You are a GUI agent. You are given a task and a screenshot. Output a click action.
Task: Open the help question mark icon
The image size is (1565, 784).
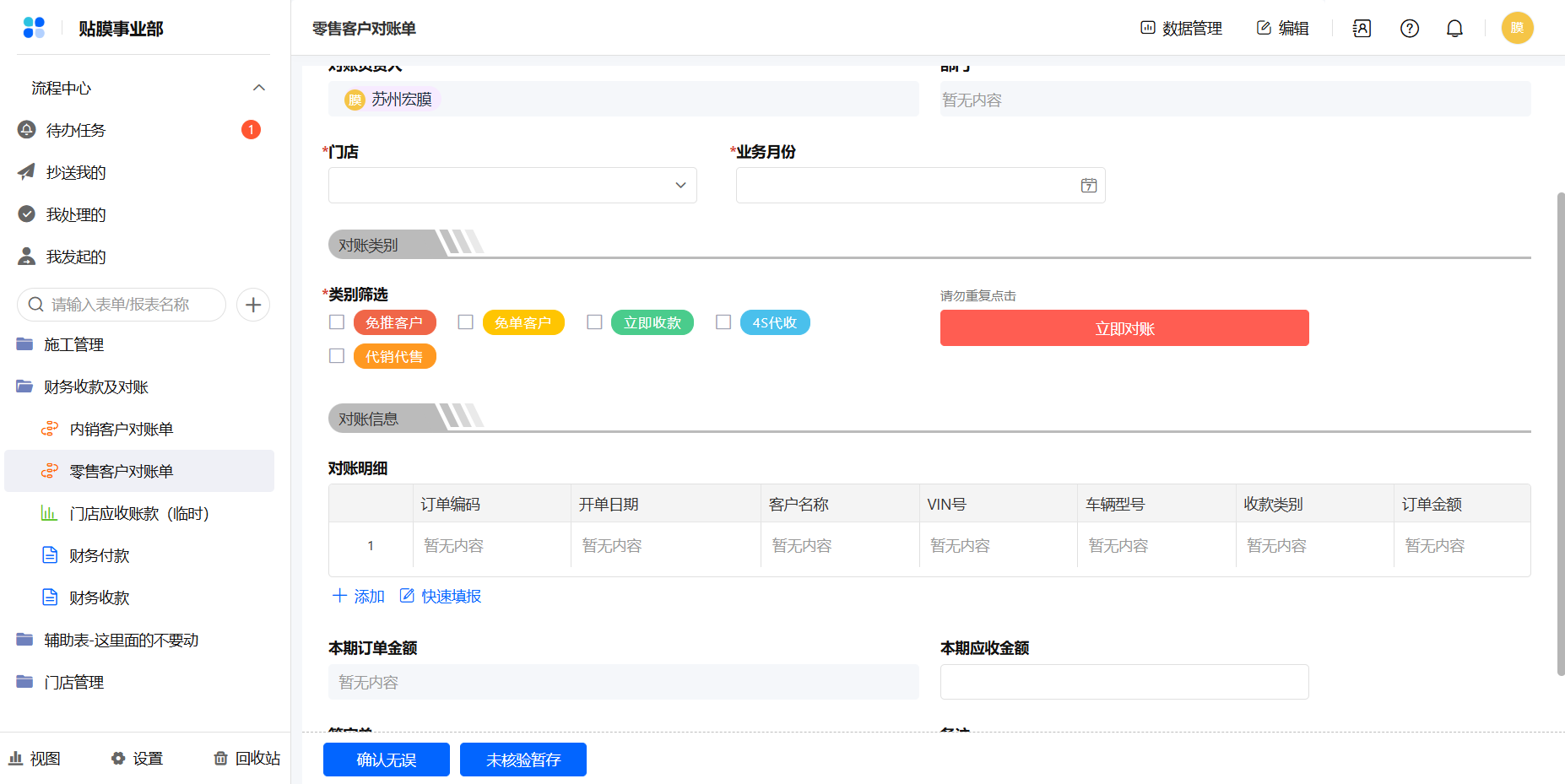(x=1410, y=28)
